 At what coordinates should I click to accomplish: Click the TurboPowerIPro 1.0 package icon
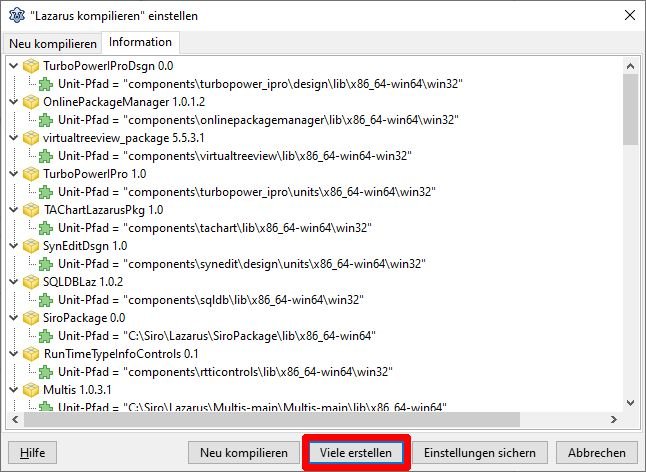[x=31, y=174]
